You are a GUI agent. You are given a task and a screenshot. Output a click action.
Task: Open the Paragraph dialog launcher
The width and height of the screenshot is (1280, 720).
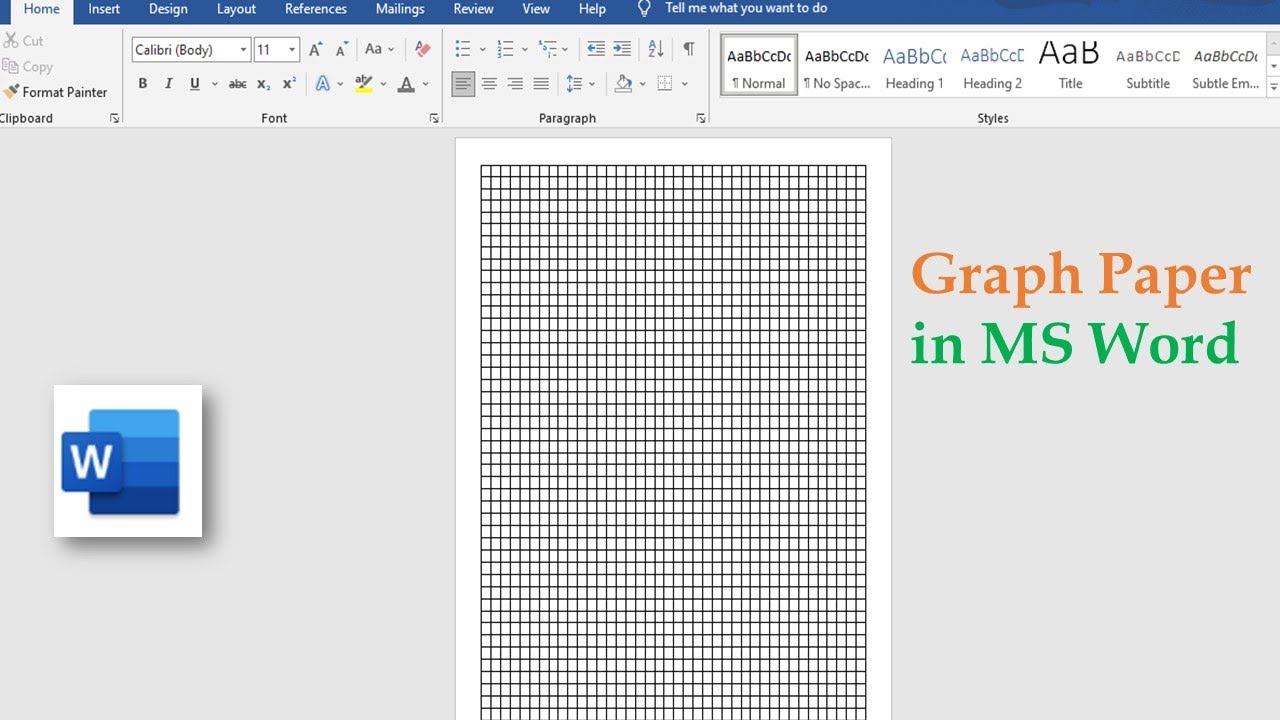click(x=701, y=118)
